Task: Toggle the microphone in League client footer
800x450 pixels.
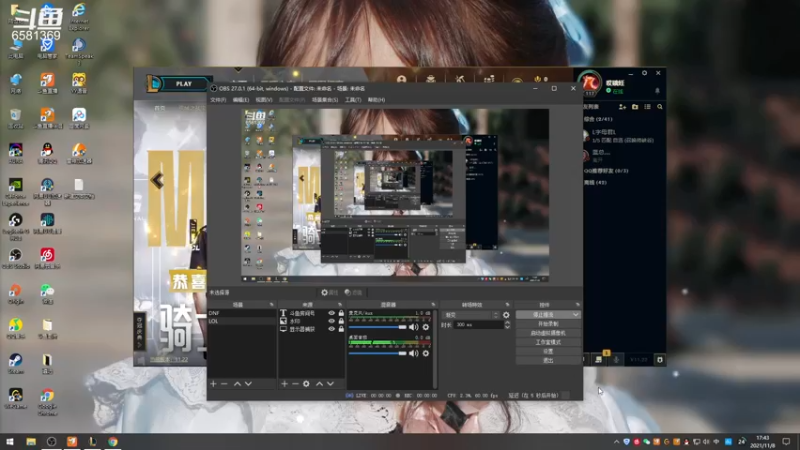Action: [x=616, y=360]
